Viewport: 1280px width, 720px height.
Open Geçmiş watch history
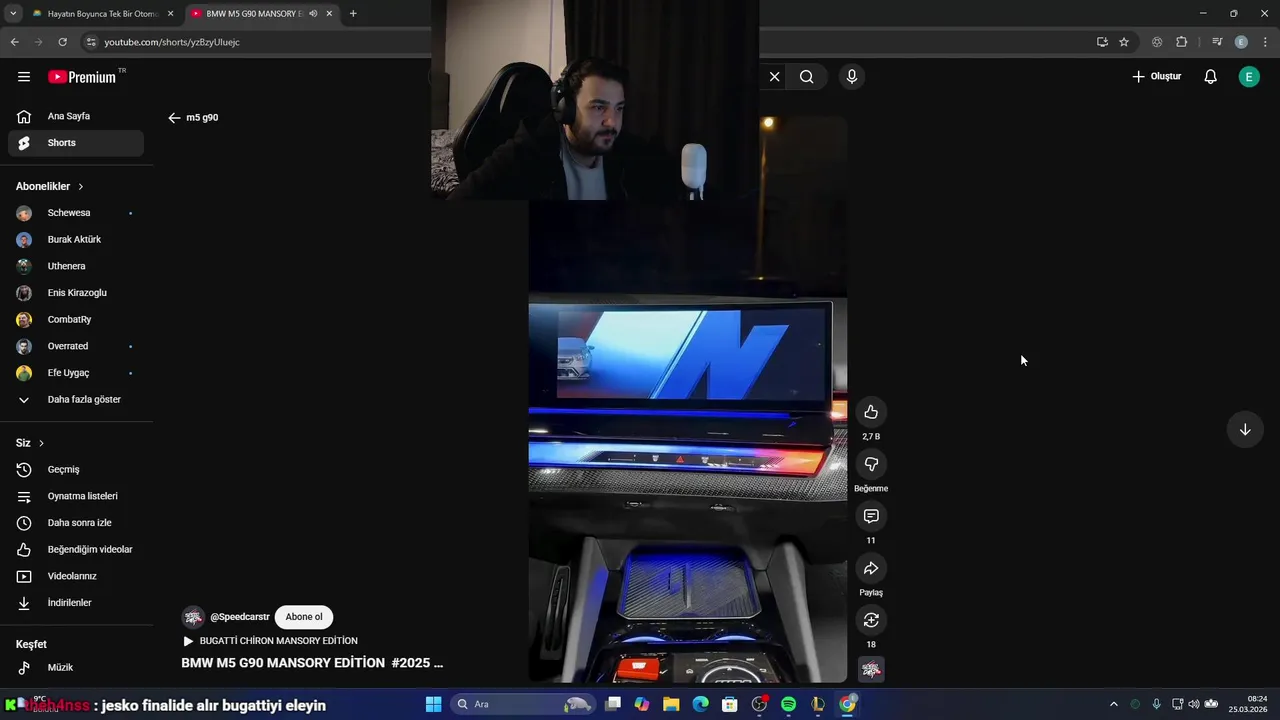click(x=76, y=470)
